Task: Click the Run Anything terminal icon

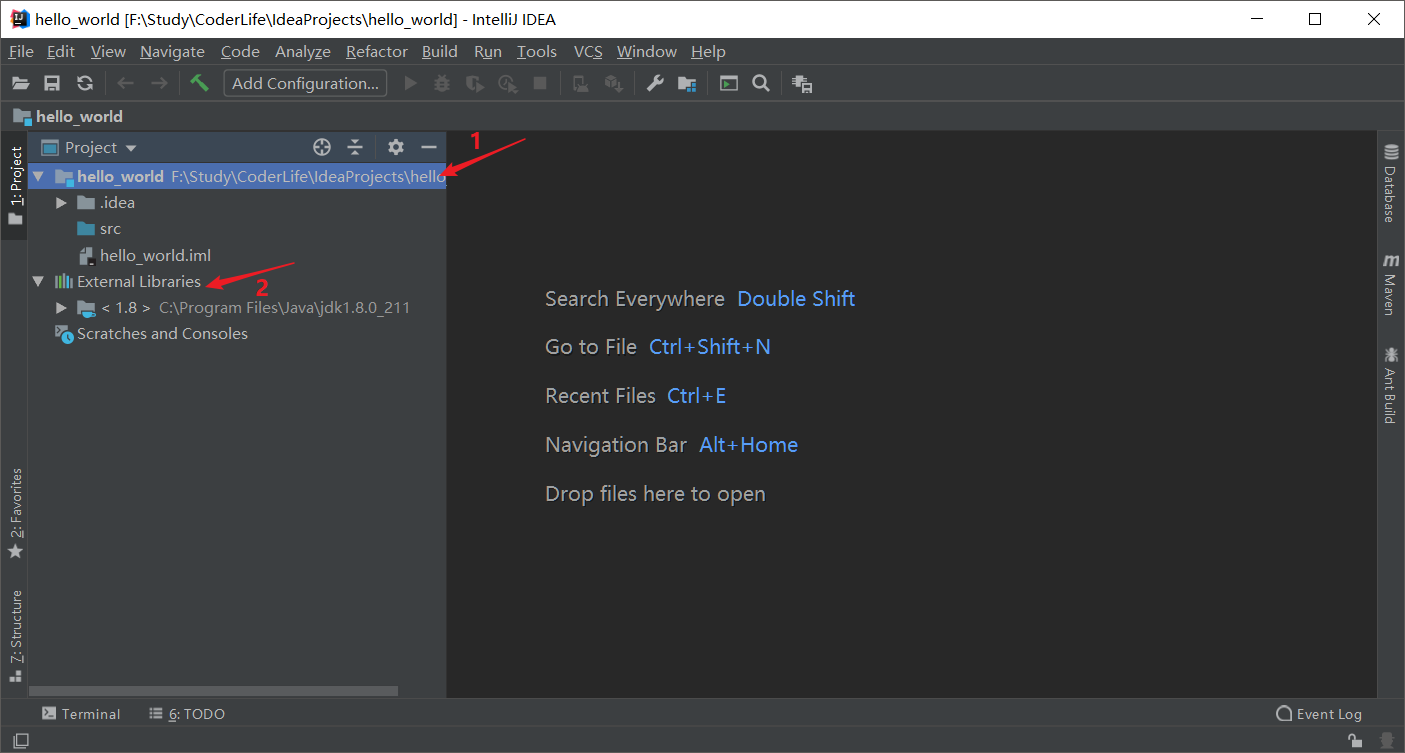Action: click(729, 84)
